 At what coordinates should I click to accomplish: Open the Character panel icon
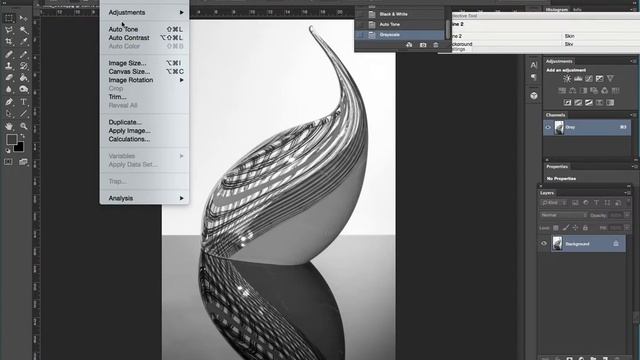pyautogui.click(x=534, y=65)
